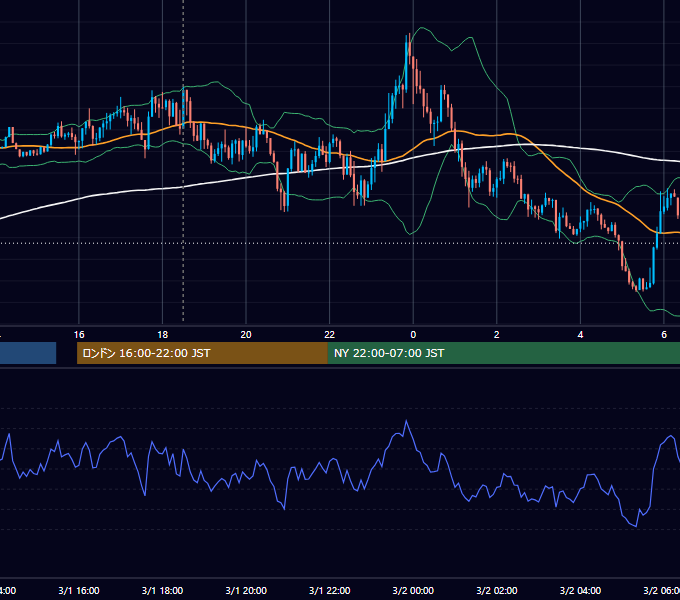Click the blue session bar before London

(x=28, y=353)
